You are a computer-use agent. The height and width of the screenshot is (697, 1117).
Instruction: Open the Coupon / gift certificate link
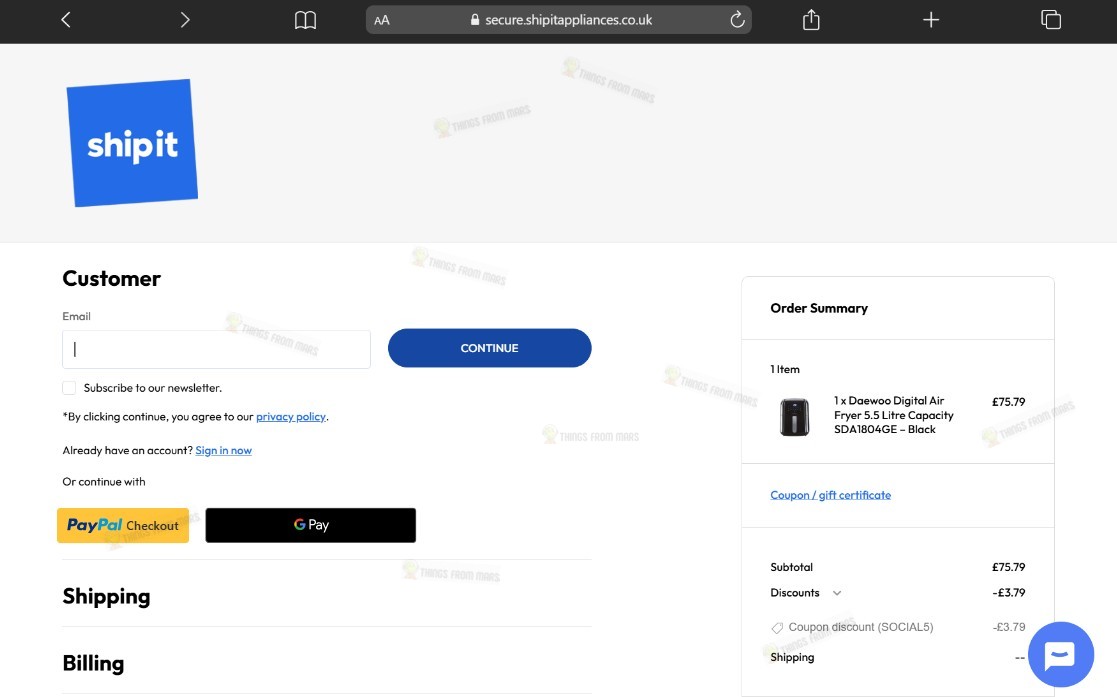click(x=831, y=495)
